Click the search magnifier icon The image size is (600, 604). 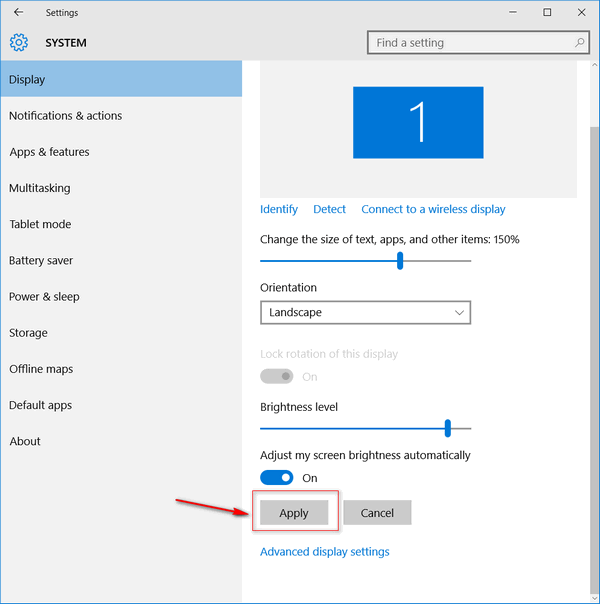pos(579,42)
